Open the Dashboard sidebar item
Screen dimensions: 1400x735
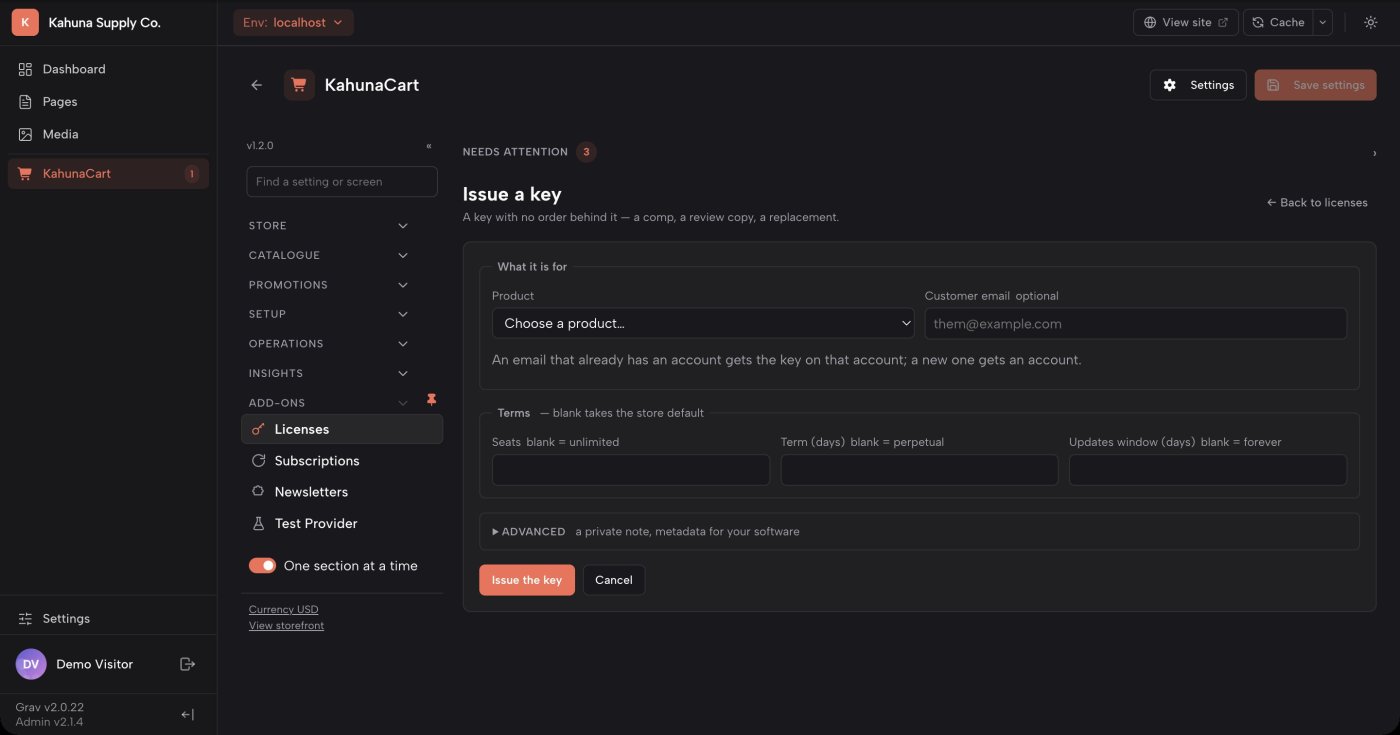coord(108,69)
